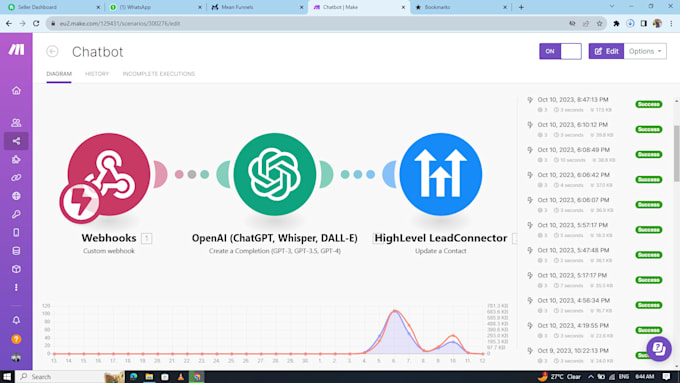Open File Explorer from the taskbar
Viewport: 680px width, 383px height.
click(149, 376)
